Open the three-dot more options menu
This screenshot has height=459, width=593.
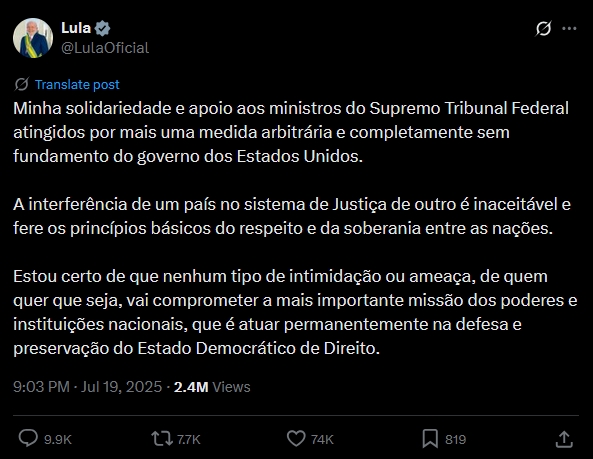point(569,28)
